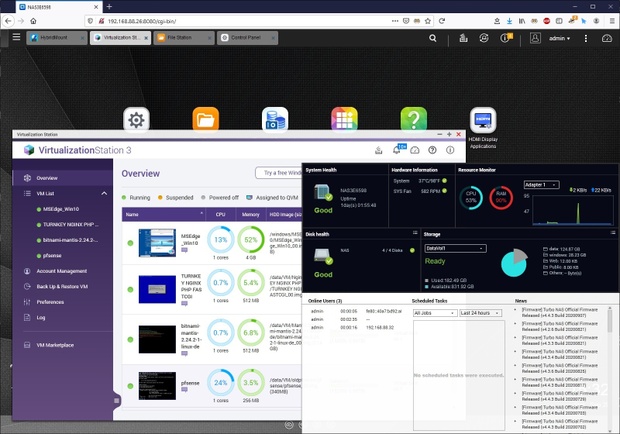Image resolution: width=620 pixels, height=434 pixels.
Task: Open MSEdge_Win10 VM screen thumbnail
Action: [157, 243]
